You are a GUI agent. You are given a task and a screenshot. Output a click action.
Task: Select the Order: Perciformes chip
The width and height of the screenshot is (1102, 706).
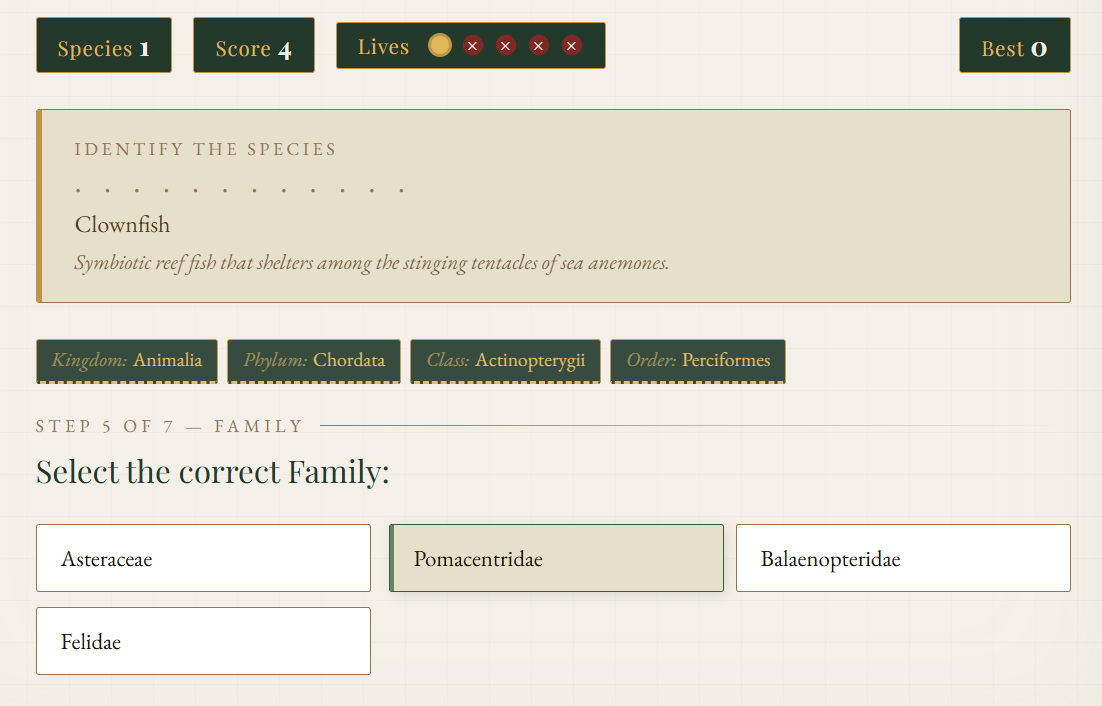[x=698, y=361]
